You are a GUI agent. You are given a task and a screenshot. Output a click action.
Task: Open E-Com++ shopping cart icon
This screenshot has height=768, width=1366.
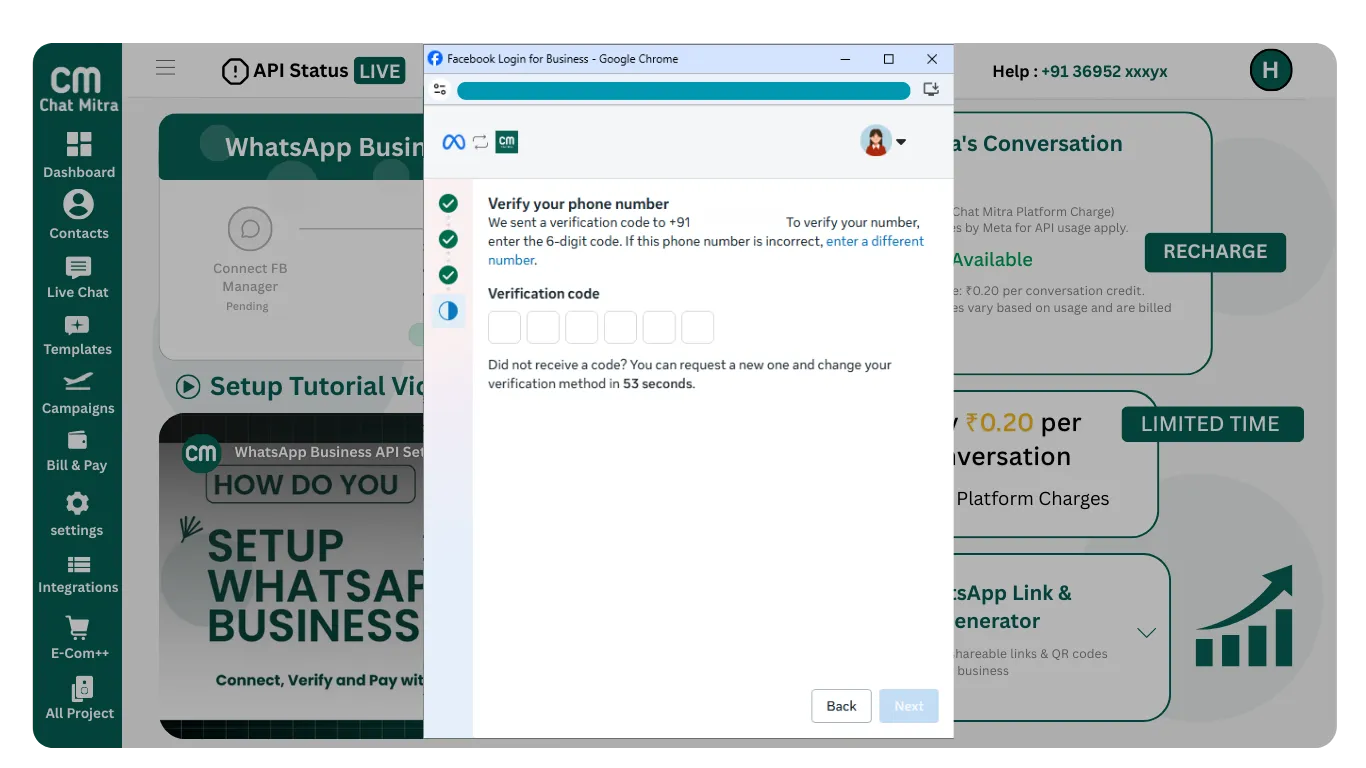pos(79,628)
